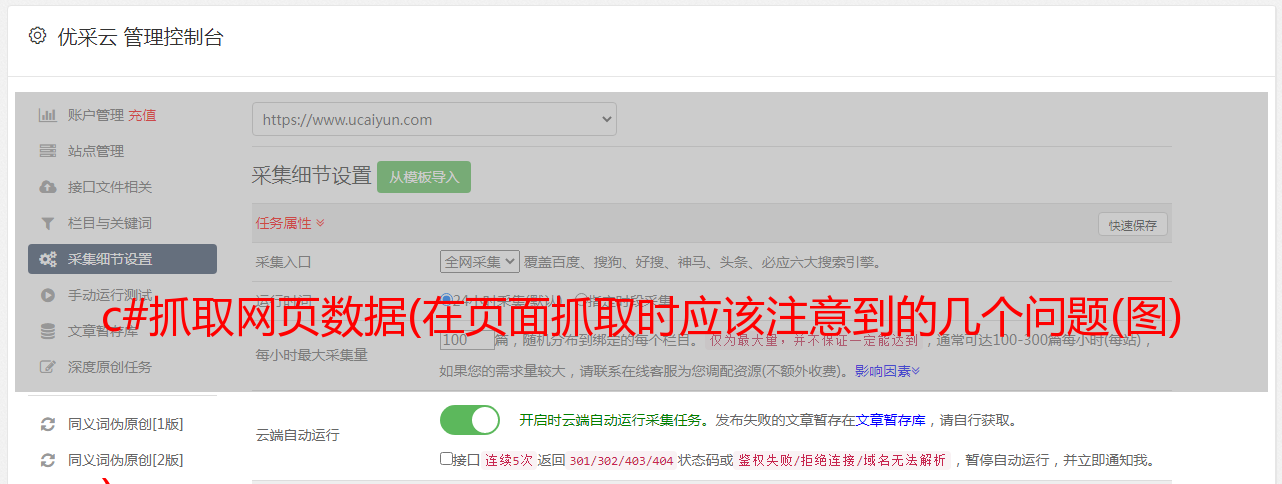This screenshot has height=484, width=1282.
Task: Click the refresh icon for 同义词伪原创[1版]
Action: coord(47,424)
